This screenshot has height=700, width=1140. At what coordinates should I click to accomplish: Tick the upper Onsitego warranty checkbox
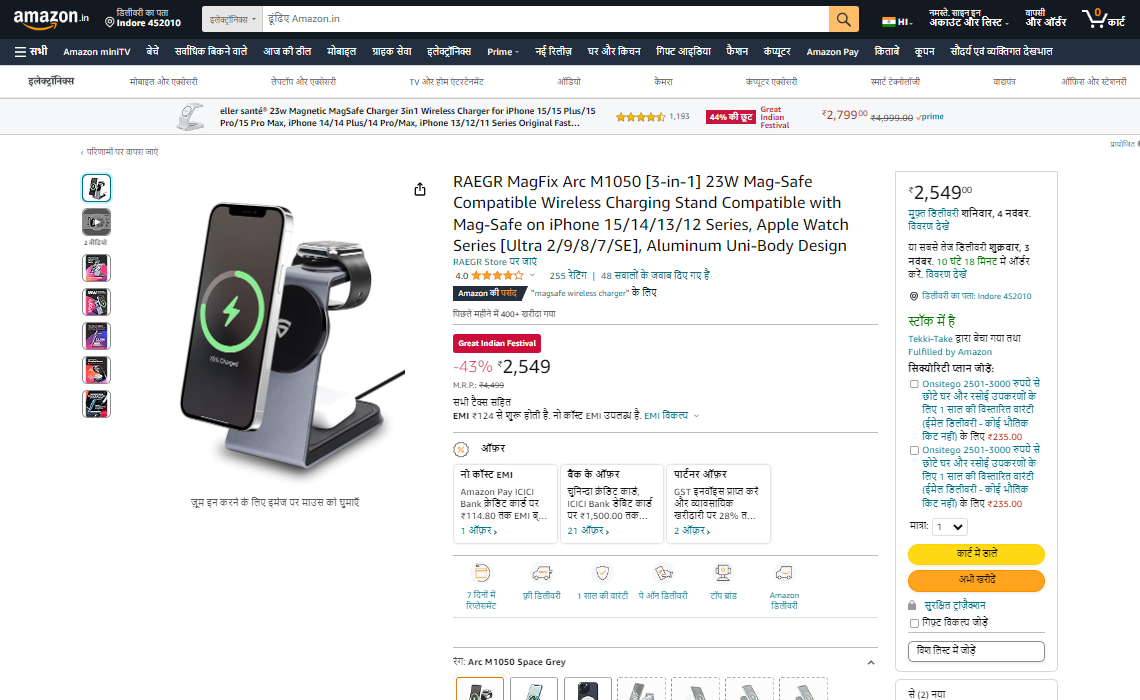click(x=914, y=384)
